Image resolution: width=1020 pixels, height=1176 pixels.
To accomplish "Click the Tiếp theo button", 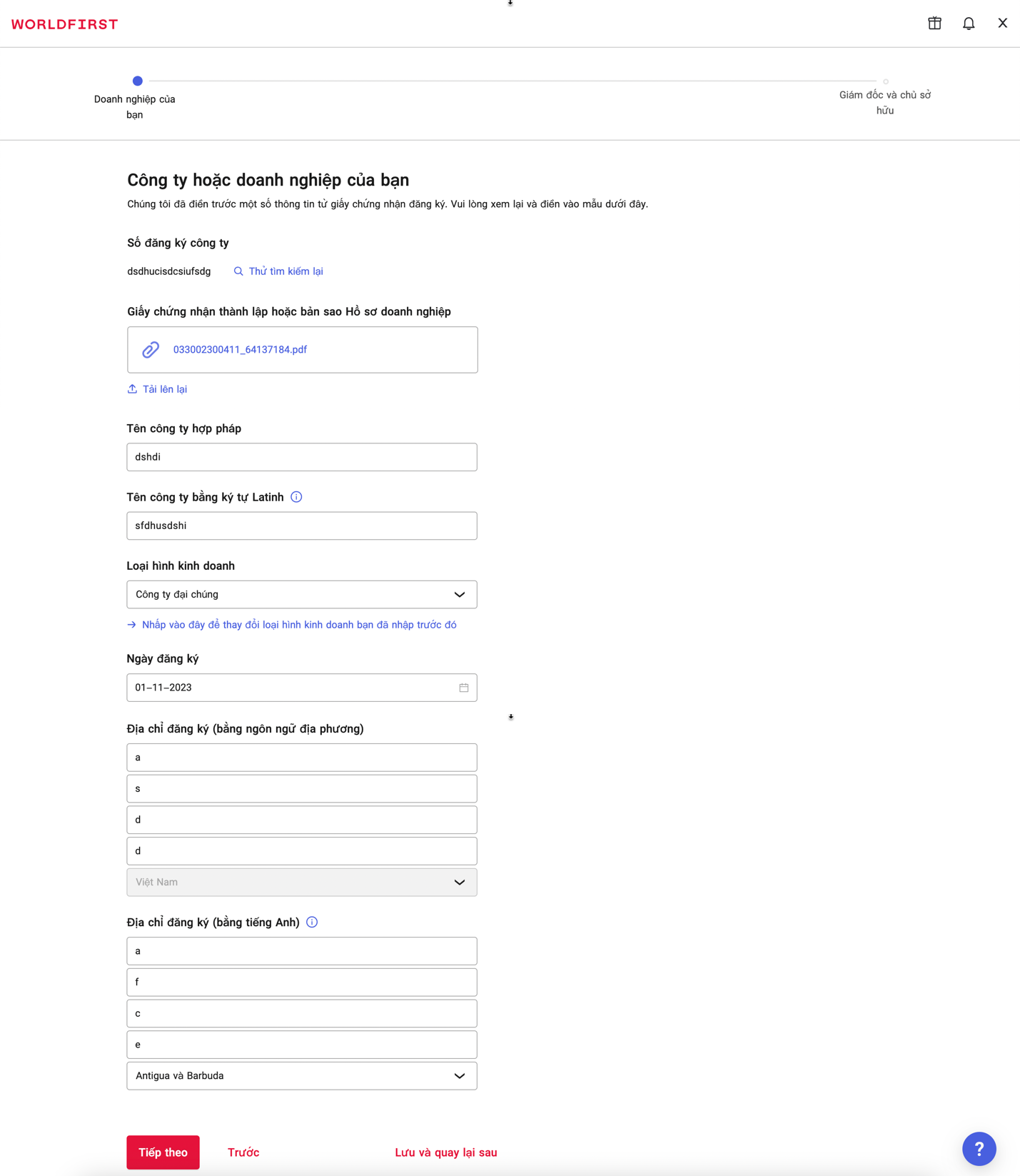I will point(163,1152).
